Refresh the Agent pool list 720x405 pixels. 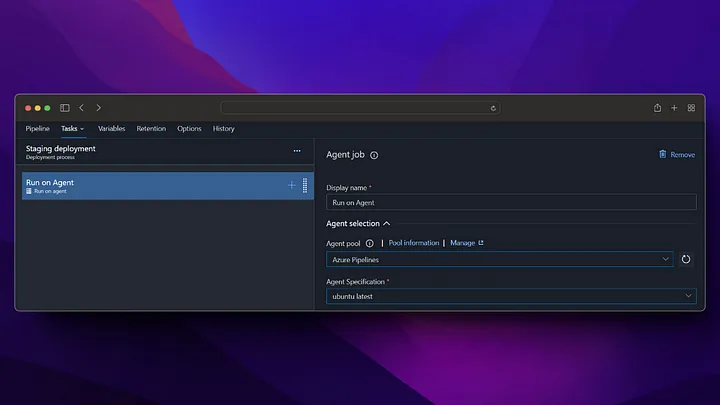click(x=686, y=259)
